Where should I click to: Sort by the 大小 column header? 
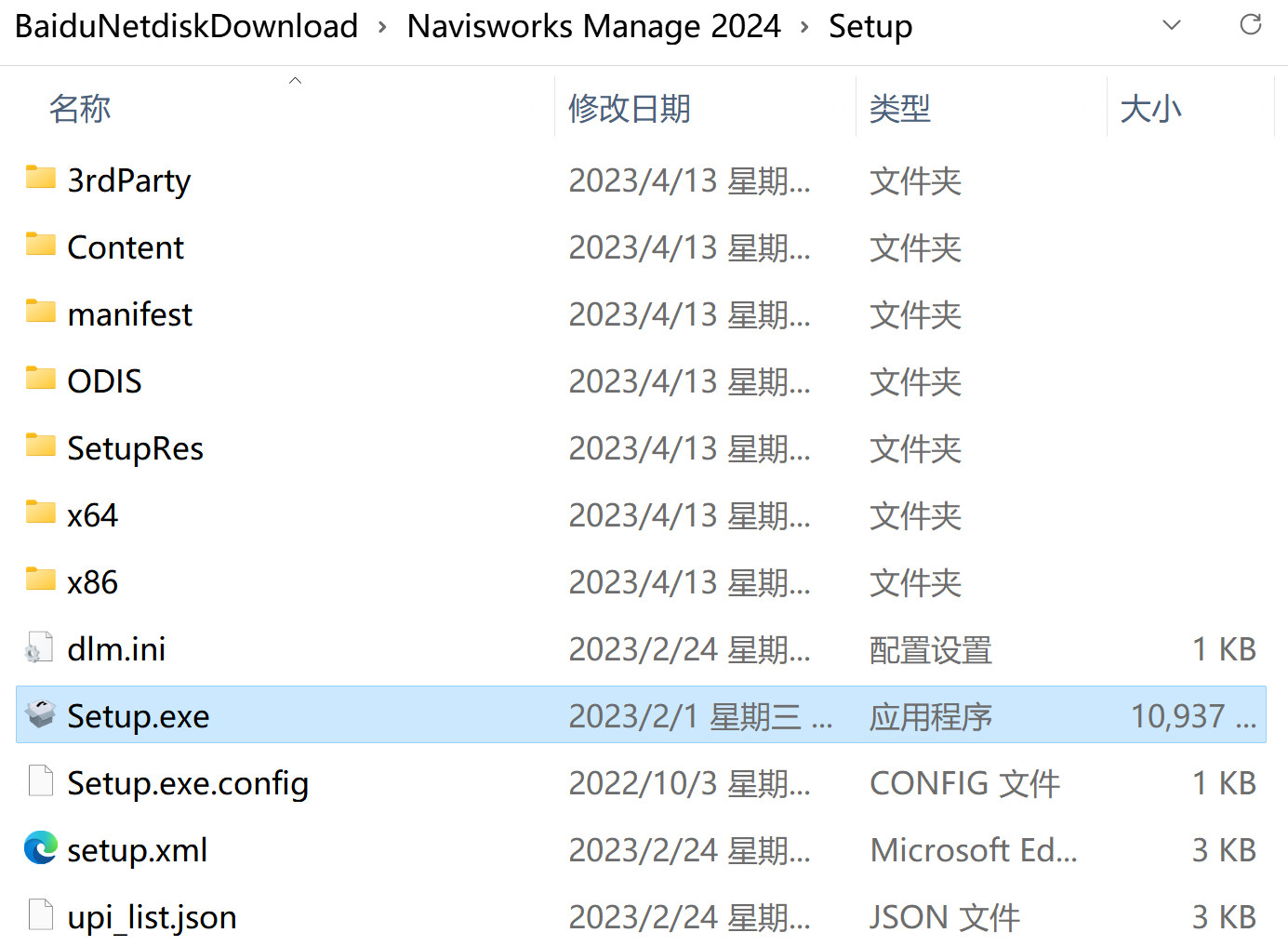1151,109
